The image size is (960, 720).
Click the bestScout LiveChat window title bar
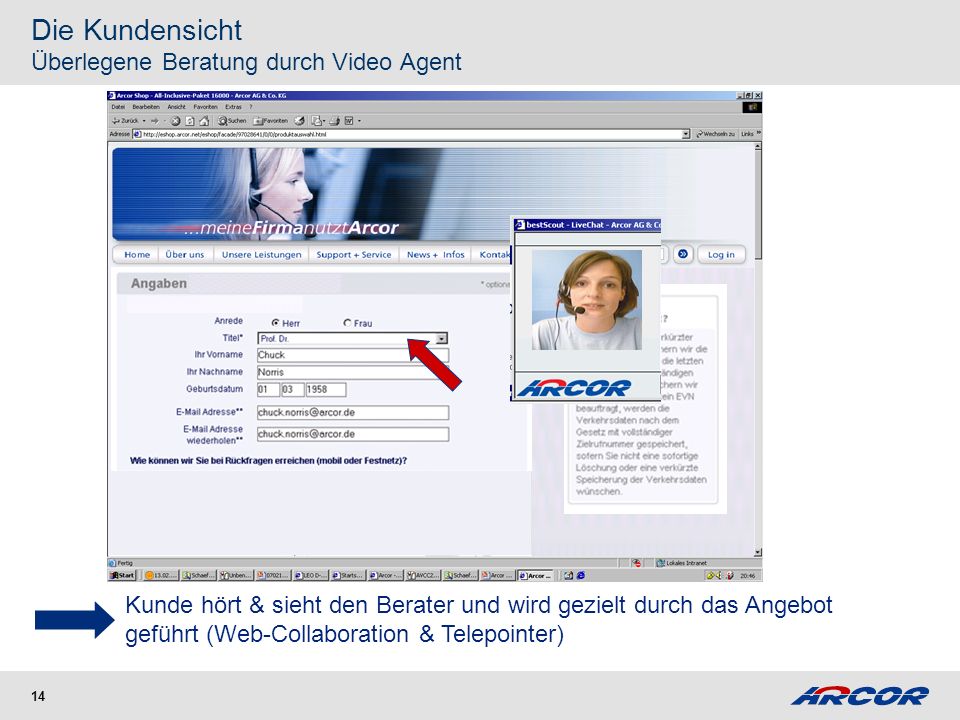(x=587, y=225)
